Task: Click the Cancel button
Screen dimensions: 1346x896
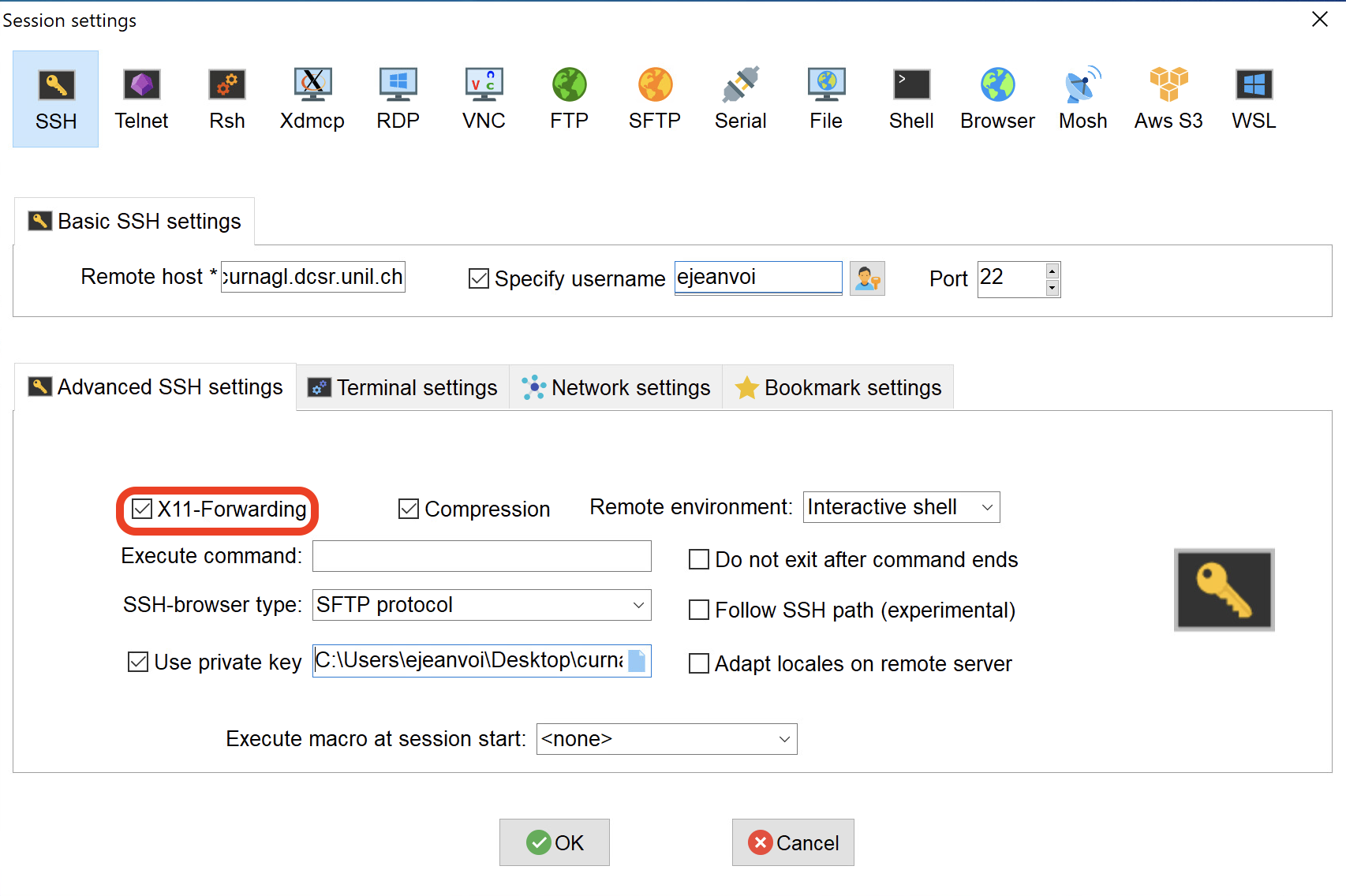Action: 793,843
